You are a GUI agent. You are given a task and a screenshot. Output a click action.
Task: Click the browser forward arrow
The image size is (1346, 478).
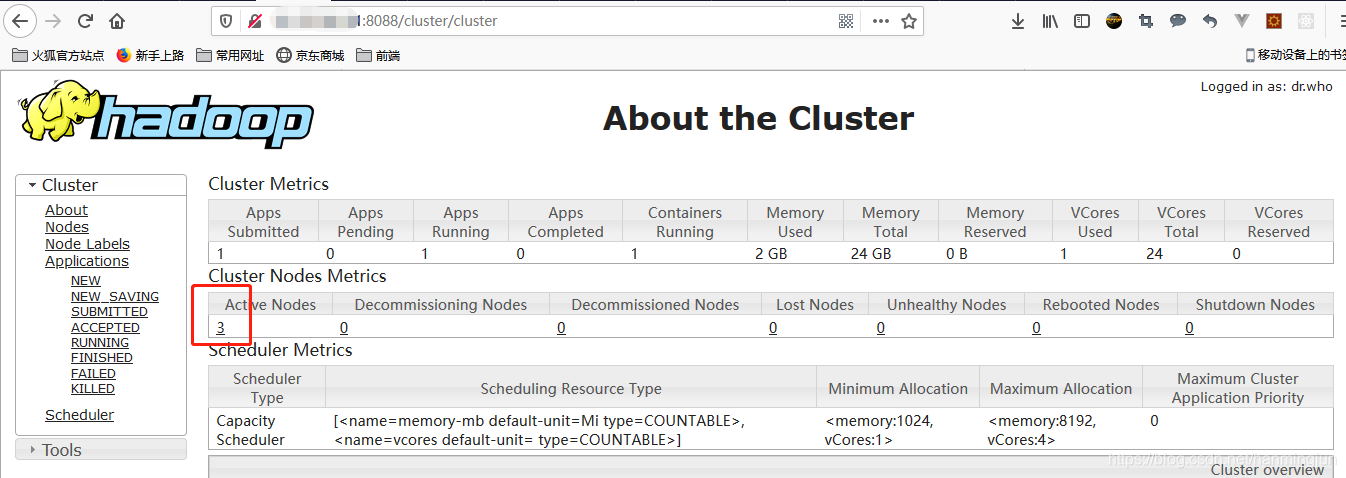point(53,21)
